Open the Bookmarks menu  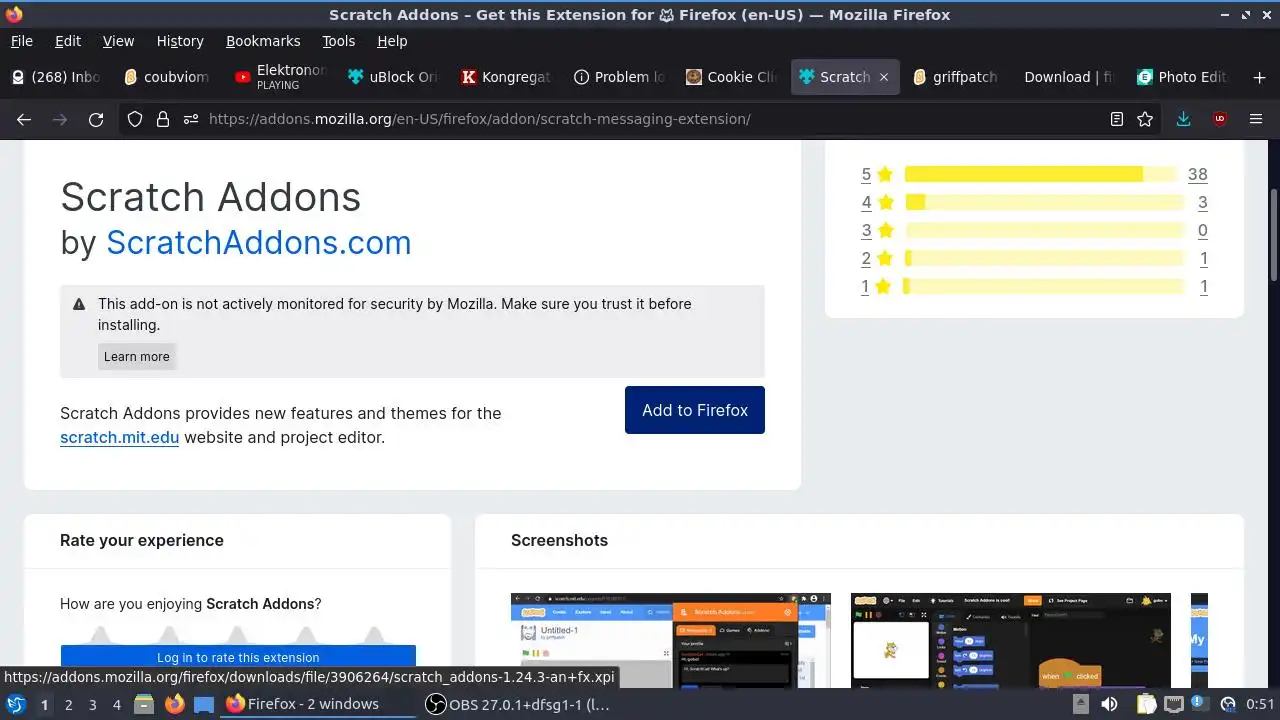pyautogui.click(x=263, y=41)
